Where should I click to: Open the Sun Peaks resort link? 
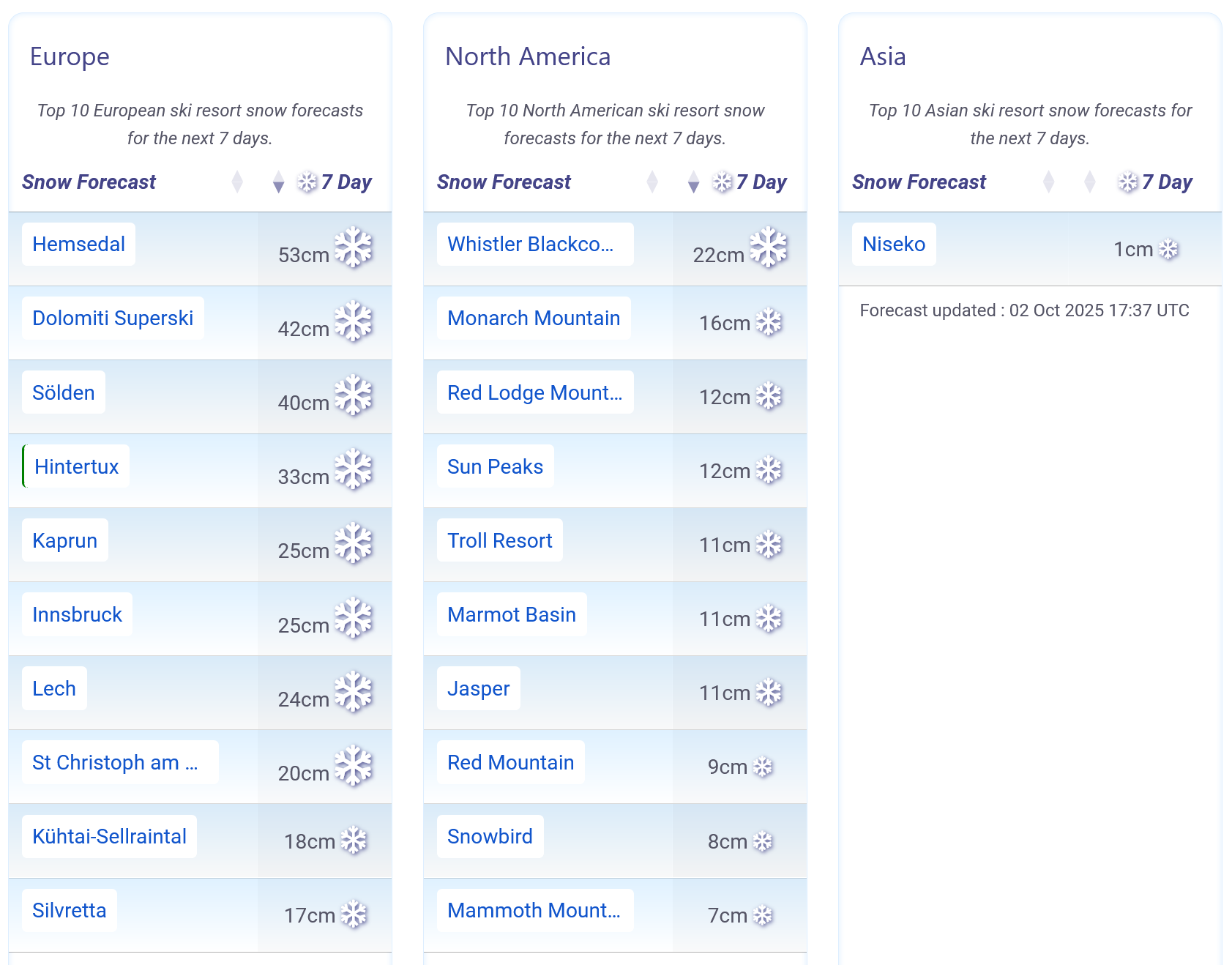click(495, 466)
